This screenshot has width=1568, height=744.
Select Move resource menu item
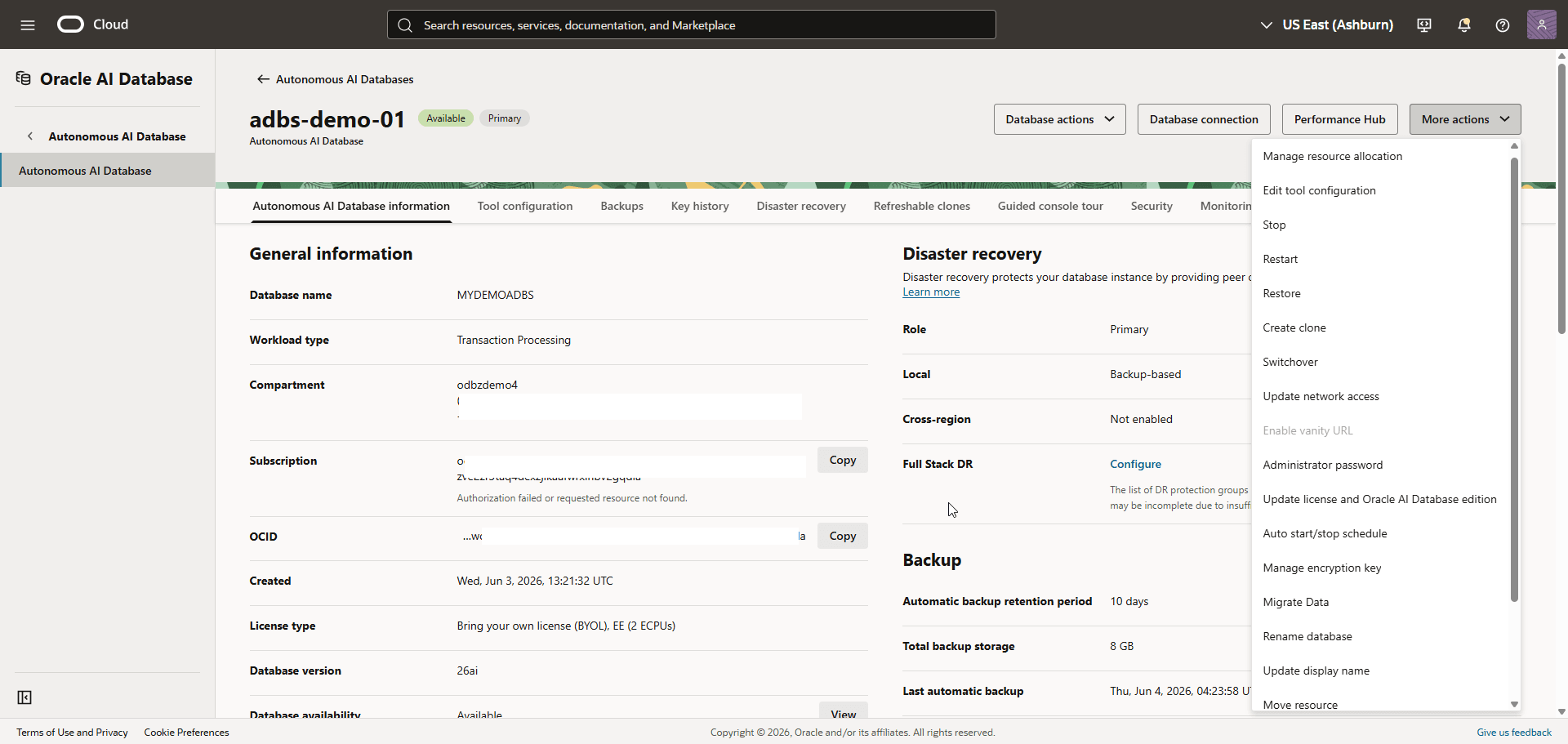click(x=1381, y=704)
